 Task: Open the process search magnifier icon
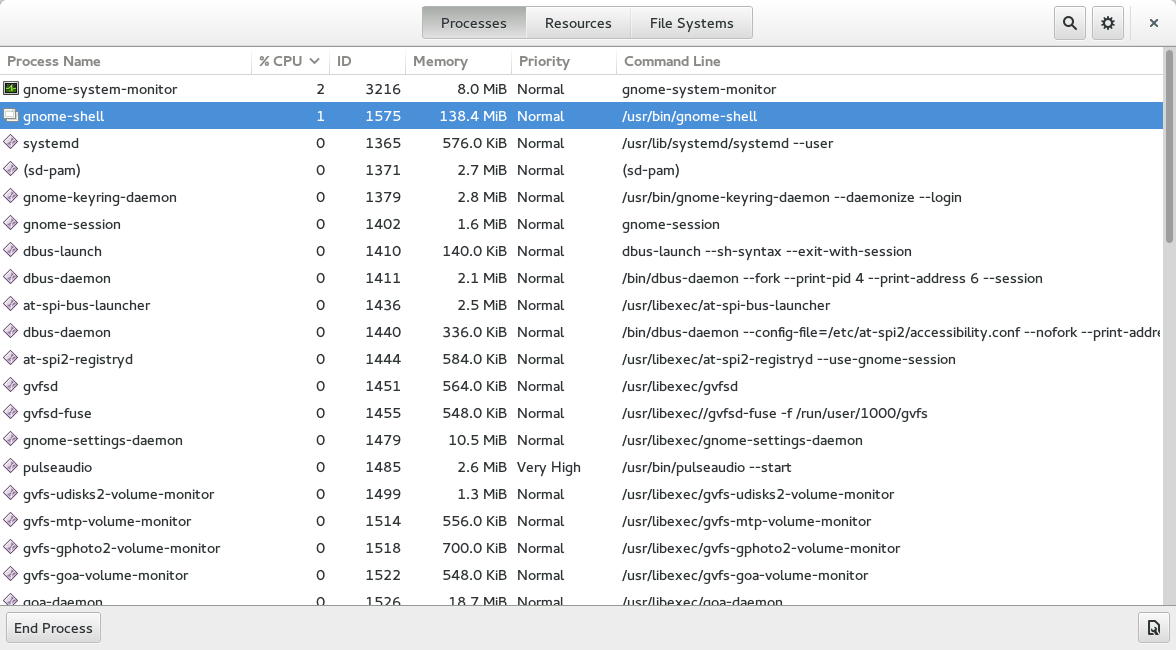(1069, 22)
